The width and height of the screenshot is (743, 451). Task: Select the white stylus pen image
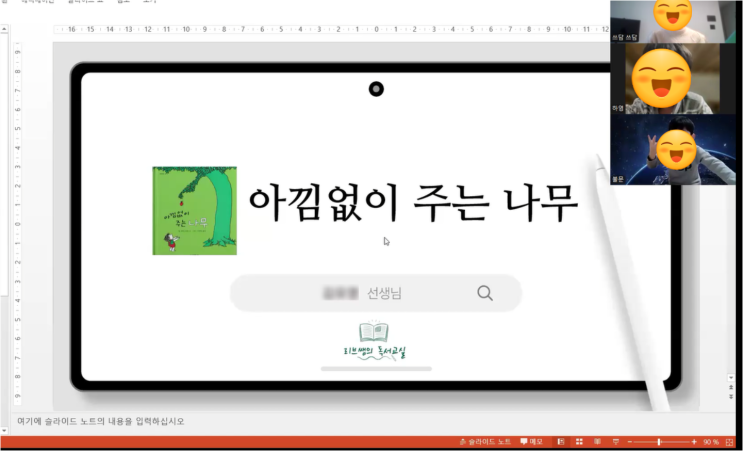[x=633, y=282]
